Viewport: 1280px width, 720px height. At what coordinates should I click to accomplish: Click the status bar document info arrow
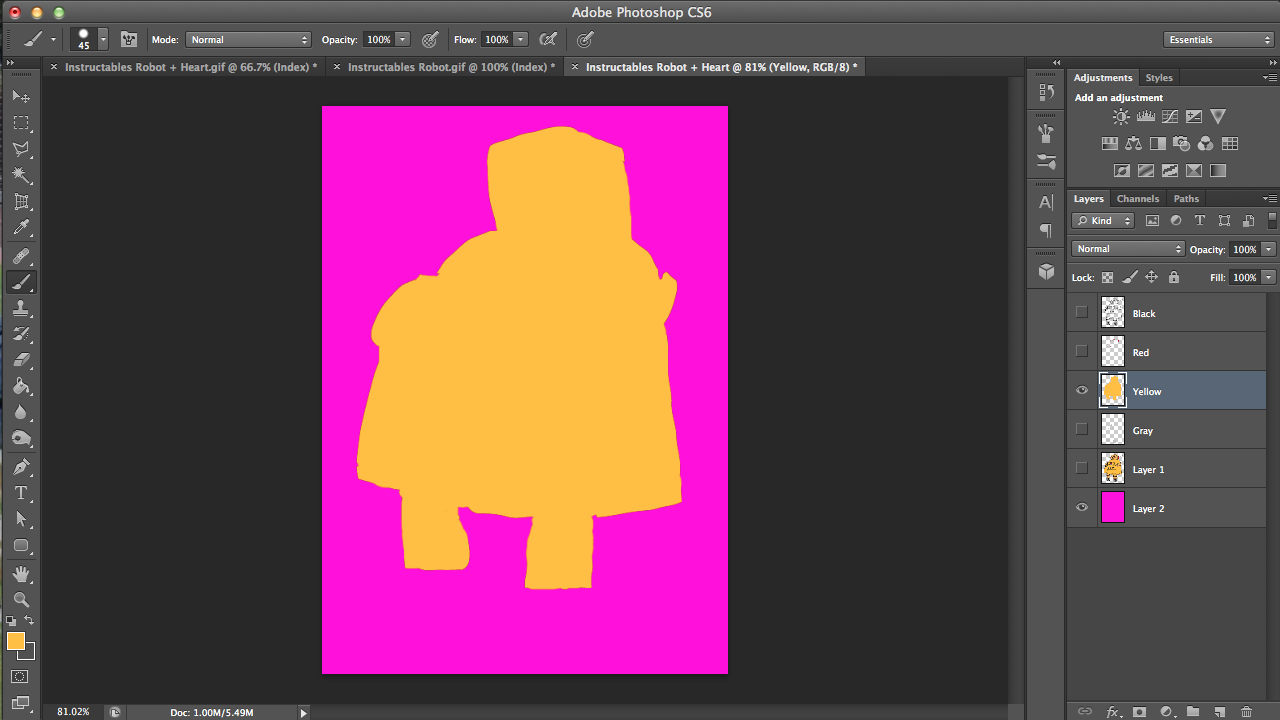pos(303,713)
